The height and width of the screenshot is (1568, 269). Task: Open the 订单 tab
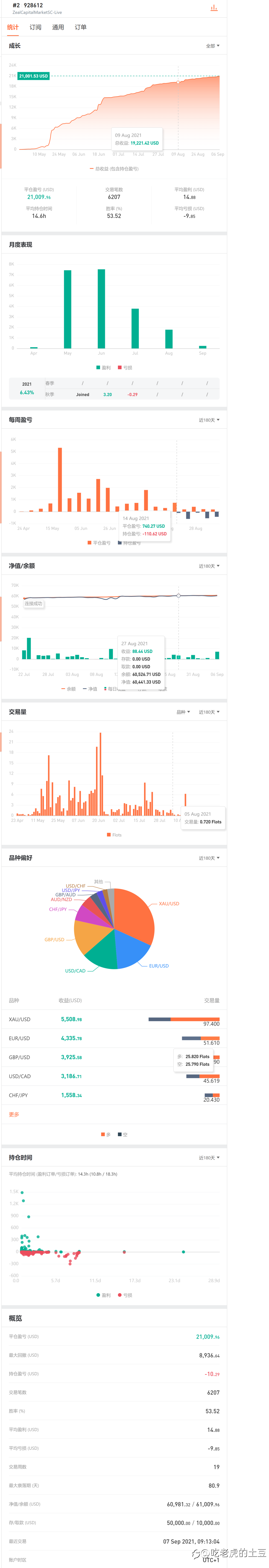(x=81, y=27)
